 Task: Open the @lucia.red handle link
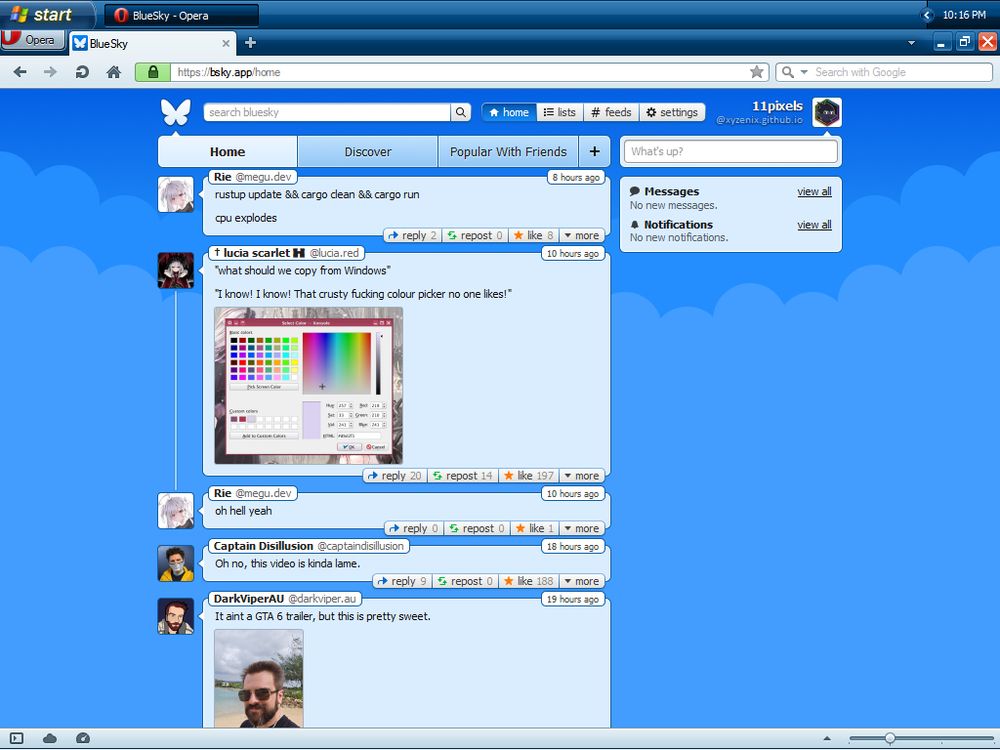(334, 253)
